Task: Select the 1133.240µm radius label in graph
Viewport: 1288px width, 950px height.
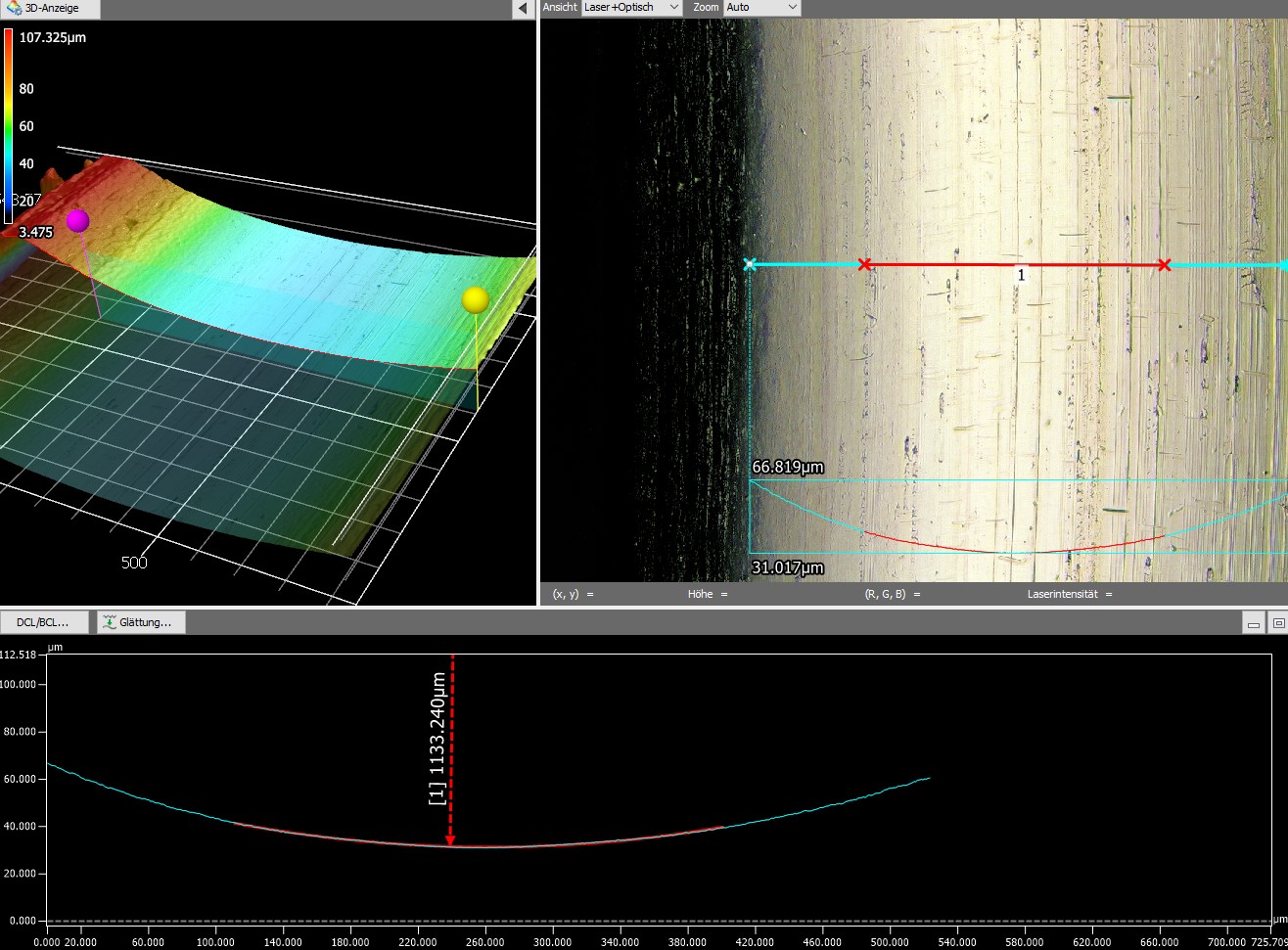Action: tap(437, 739)
